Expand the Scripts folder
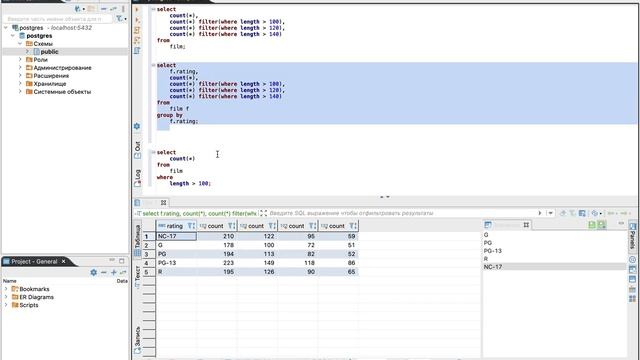The image size is (640, 360). 6,305
